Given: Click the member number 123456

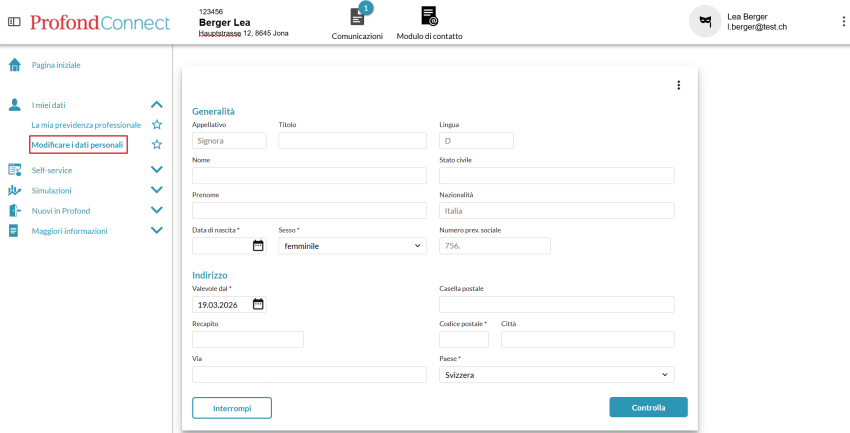Looking at the screenshot, I should pyautogui.click(x=211, y=11).
